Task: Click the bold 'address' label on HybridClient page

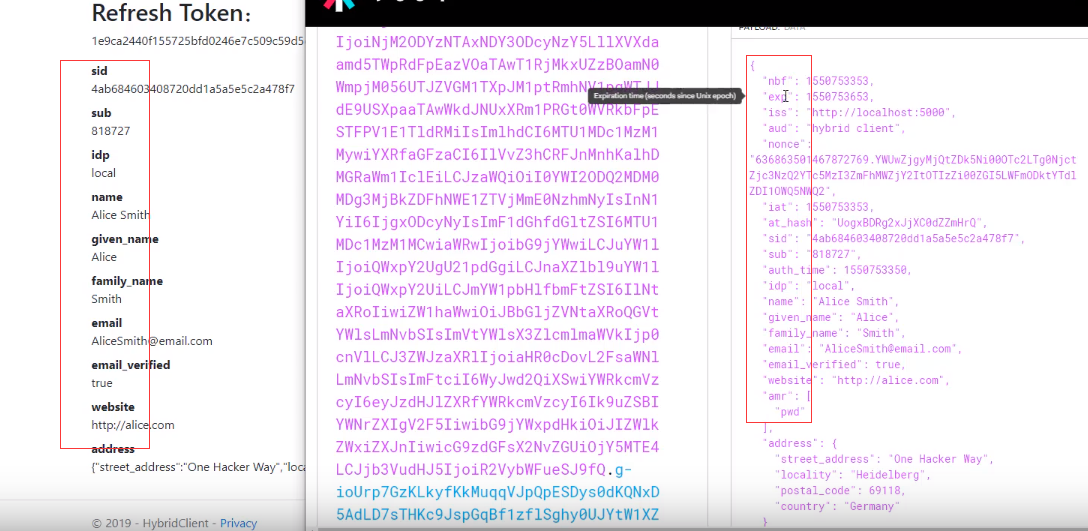Action: point(113,449)
